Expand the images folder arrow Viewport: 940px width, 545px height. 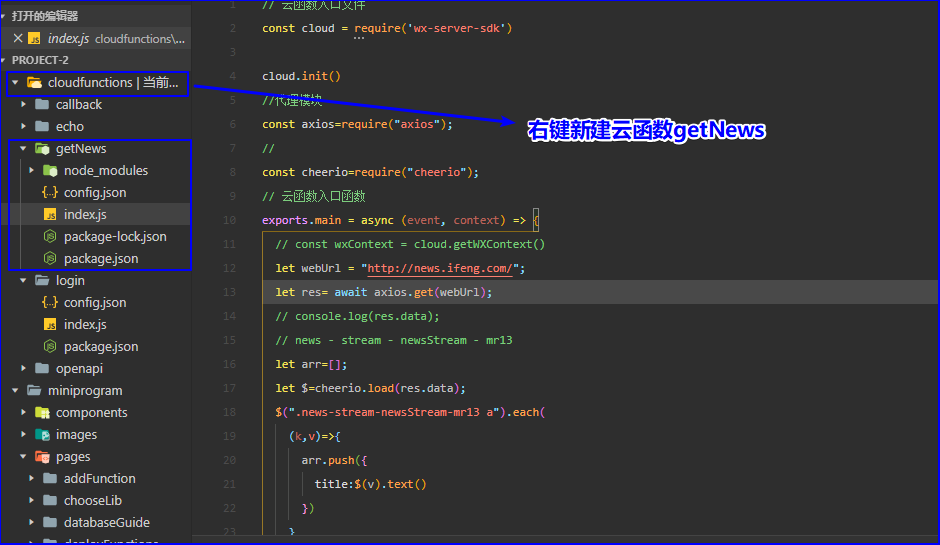(23, 434)
